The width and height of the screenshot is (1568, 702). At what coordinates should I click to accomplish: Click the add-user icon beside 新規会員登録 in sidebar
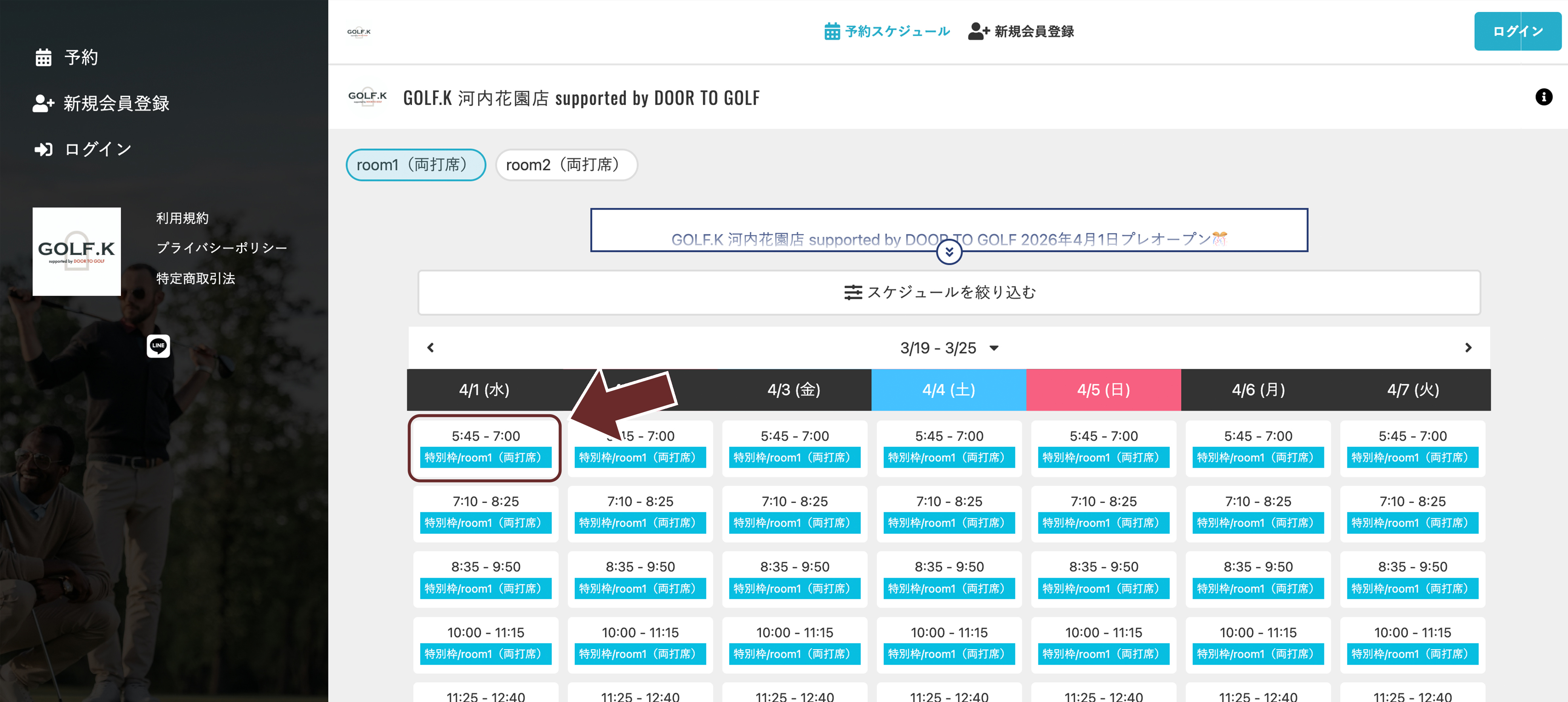point(43,103)
